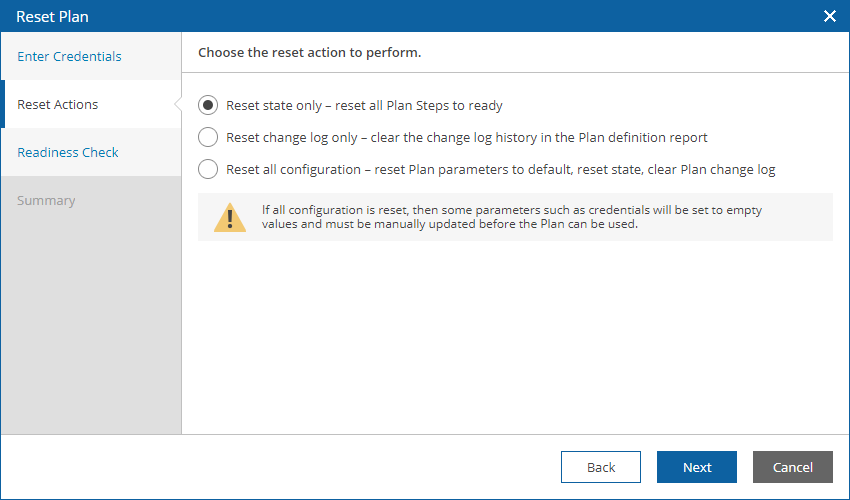Open the Enter Credentials step
The width and height of the screenshot is (850, 500).
coord(69,56)
